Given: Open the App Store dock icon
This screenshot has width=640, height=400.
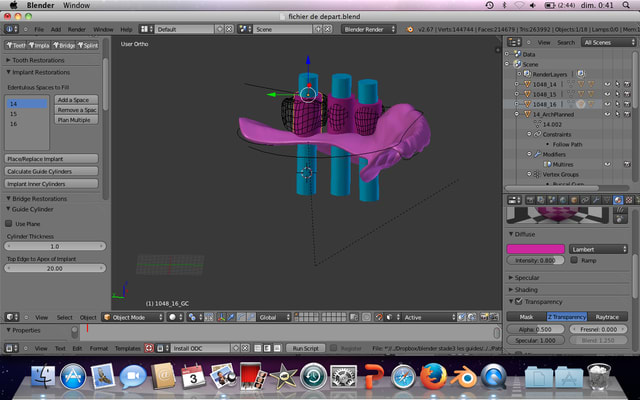Looking at the screenshot, I should (x=72, y=377).
